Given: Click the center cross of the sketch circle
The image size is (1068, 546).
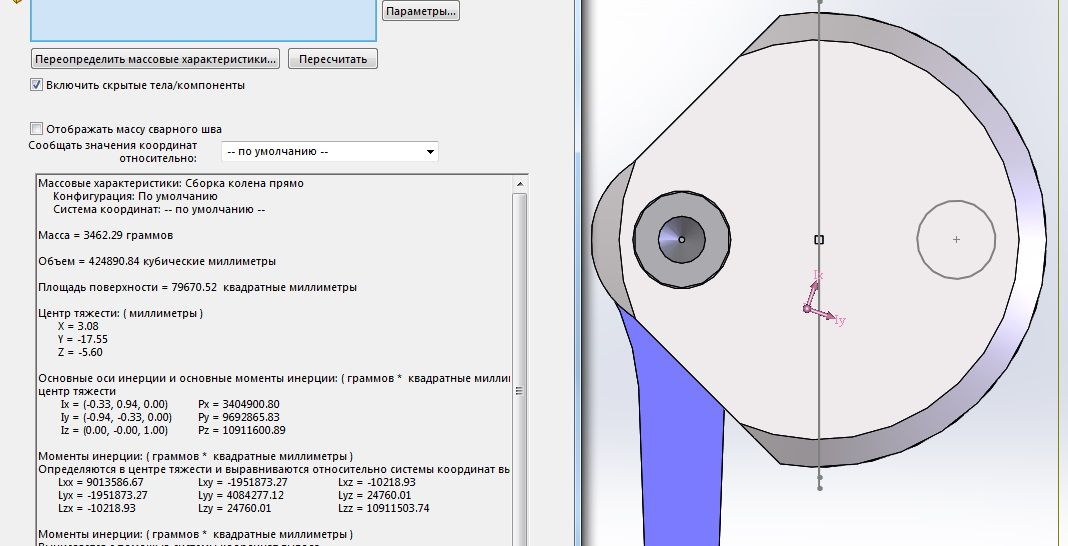Looking at the screenshot, I should click(x=956, y=239).
